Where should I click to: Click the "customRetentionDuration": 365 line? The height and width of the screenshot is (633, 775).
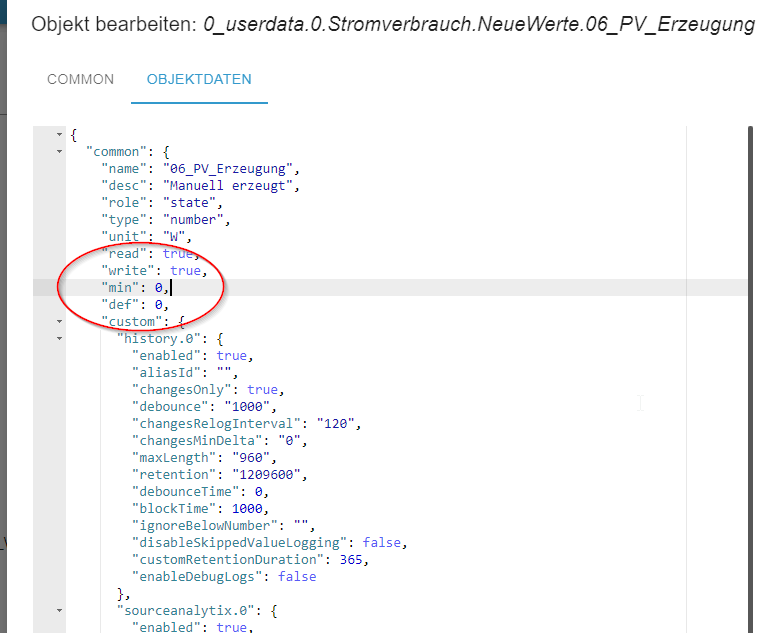[x=251, y=560]
